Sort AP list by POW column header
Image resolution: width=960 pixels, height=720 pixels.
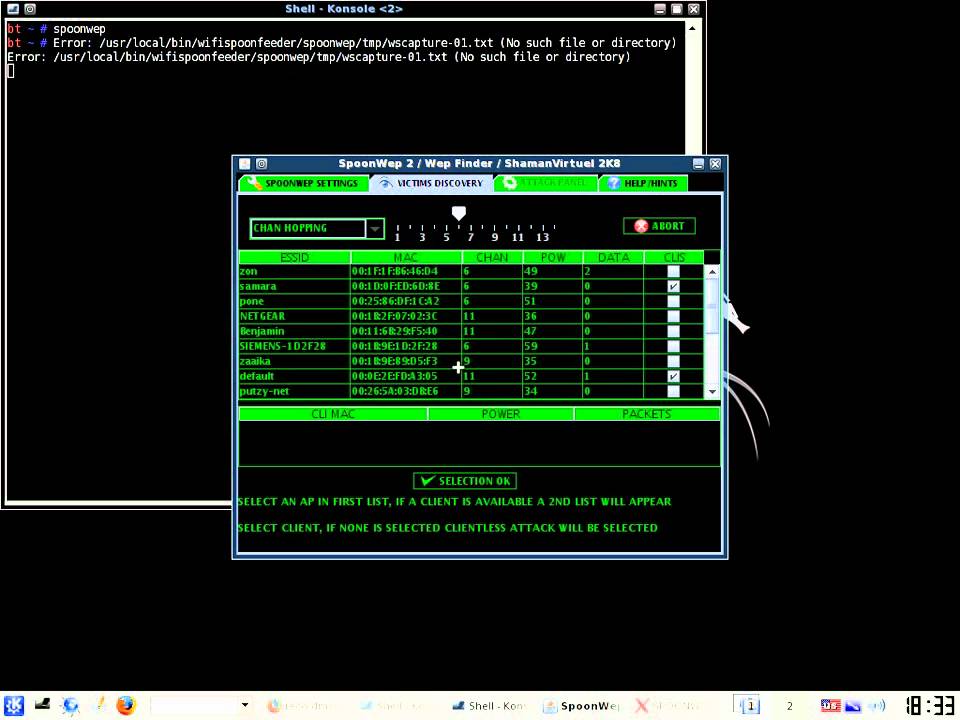(x=553, y=257)
